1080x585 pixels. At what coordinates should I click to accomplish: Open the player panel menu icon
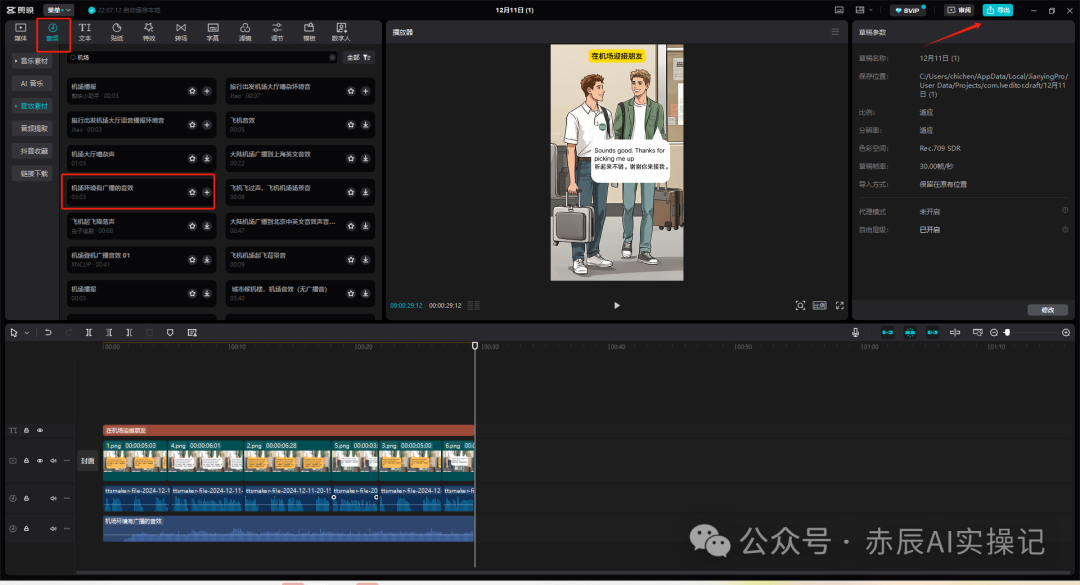tap(835, 32)
